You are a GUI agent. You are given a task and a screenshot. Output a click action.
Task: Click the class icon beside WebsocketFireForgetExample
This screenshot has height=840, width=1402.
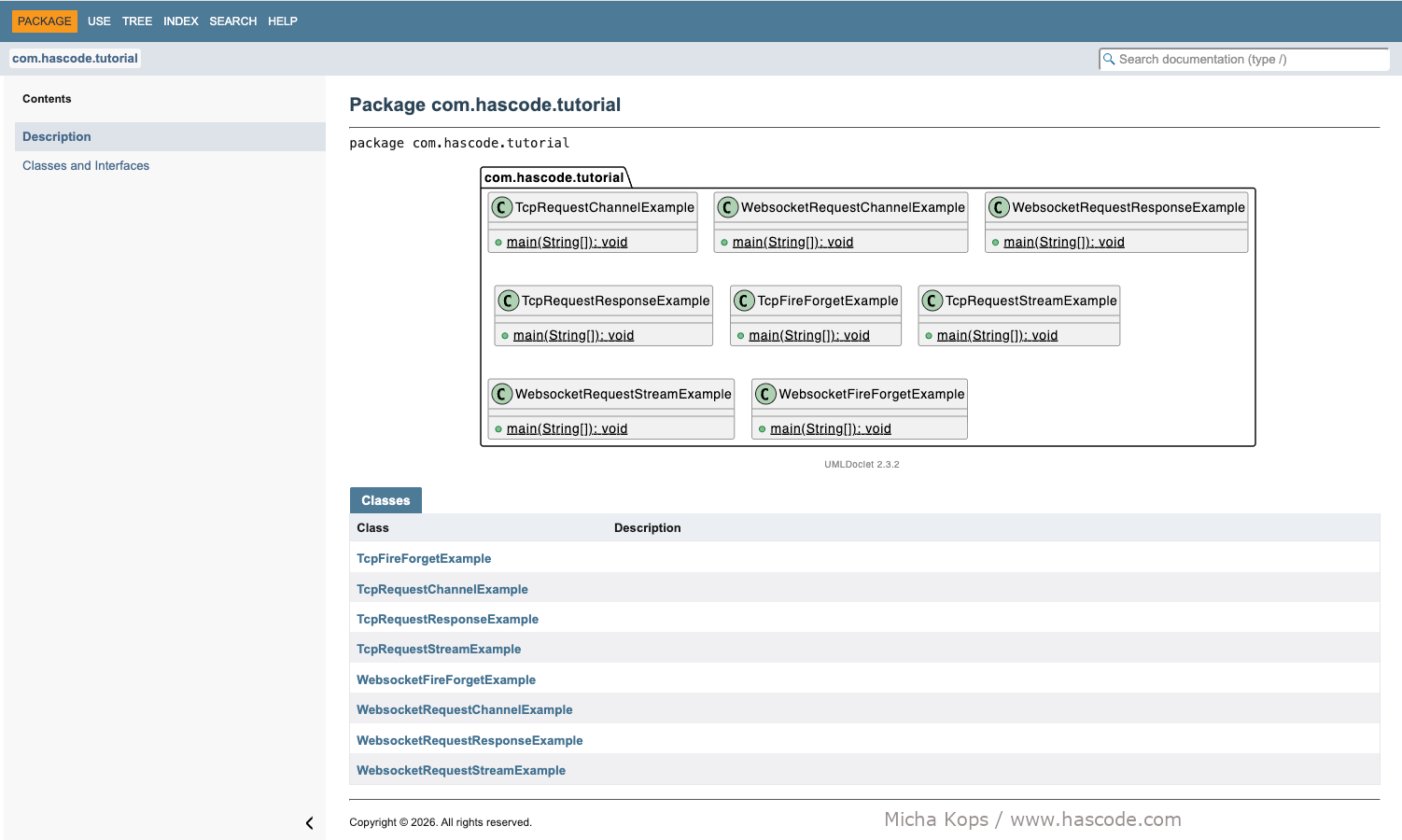[x=765, y=394]
